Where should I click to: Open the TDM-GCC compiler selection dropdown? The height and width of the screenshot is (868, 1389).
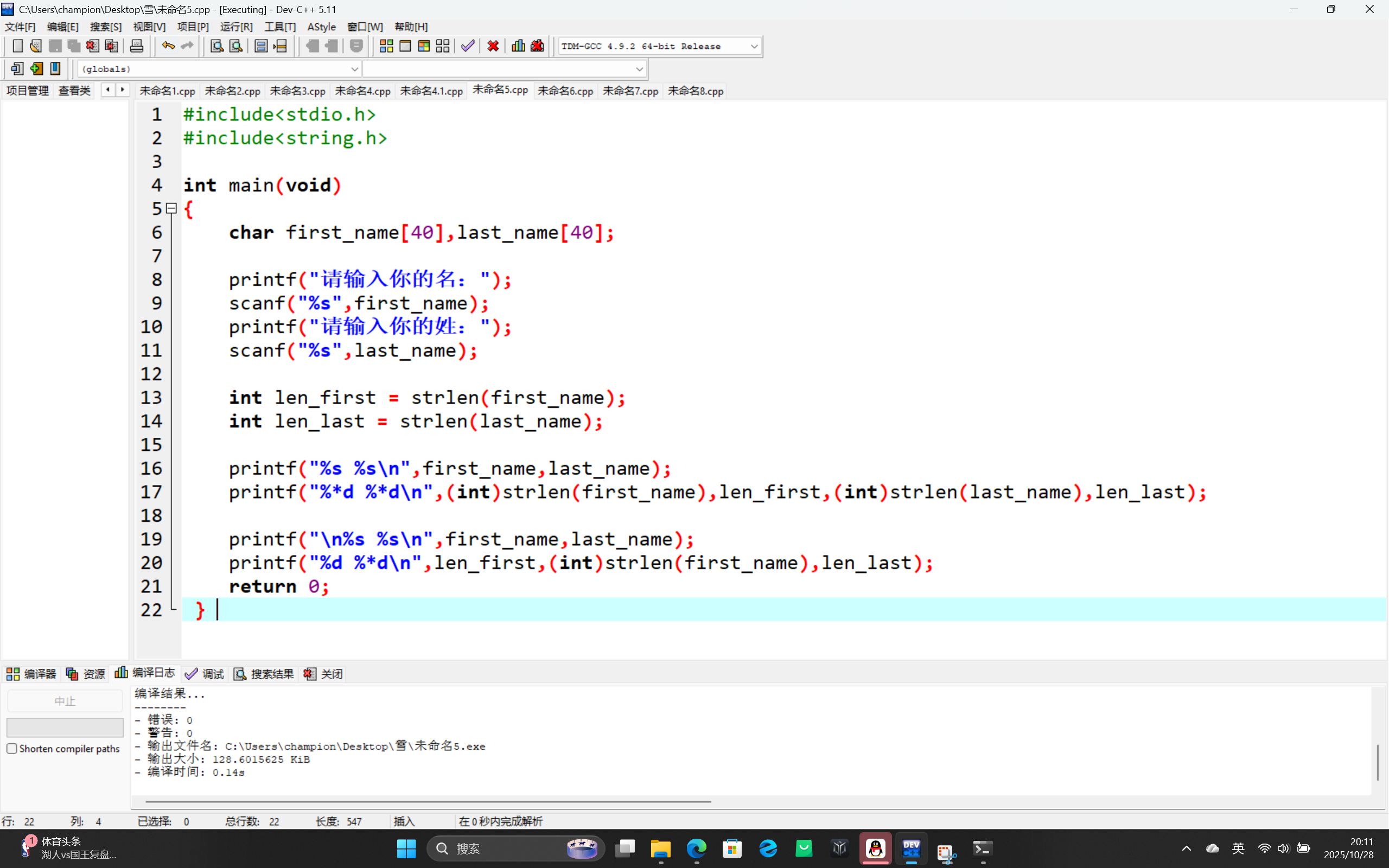coord(754,47)
